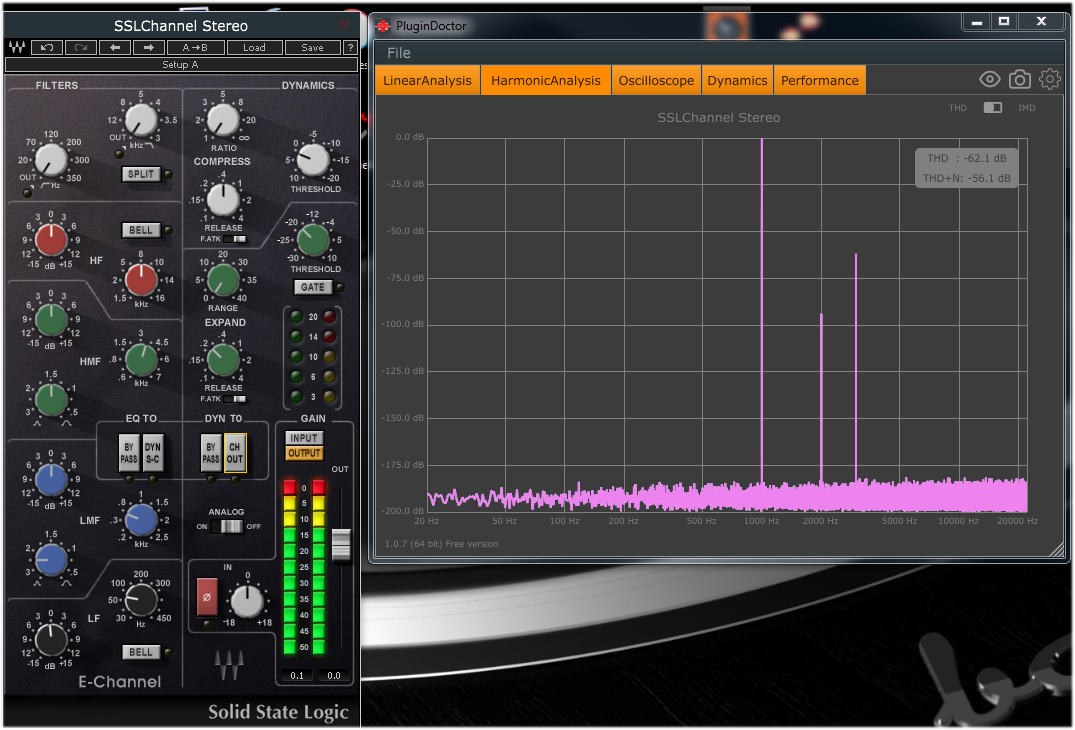Click the A→B copy button

coord(195,47)
